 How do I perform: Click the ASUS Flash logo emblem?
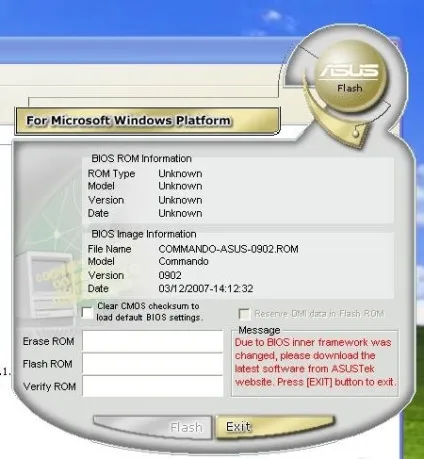pos(350,77)
